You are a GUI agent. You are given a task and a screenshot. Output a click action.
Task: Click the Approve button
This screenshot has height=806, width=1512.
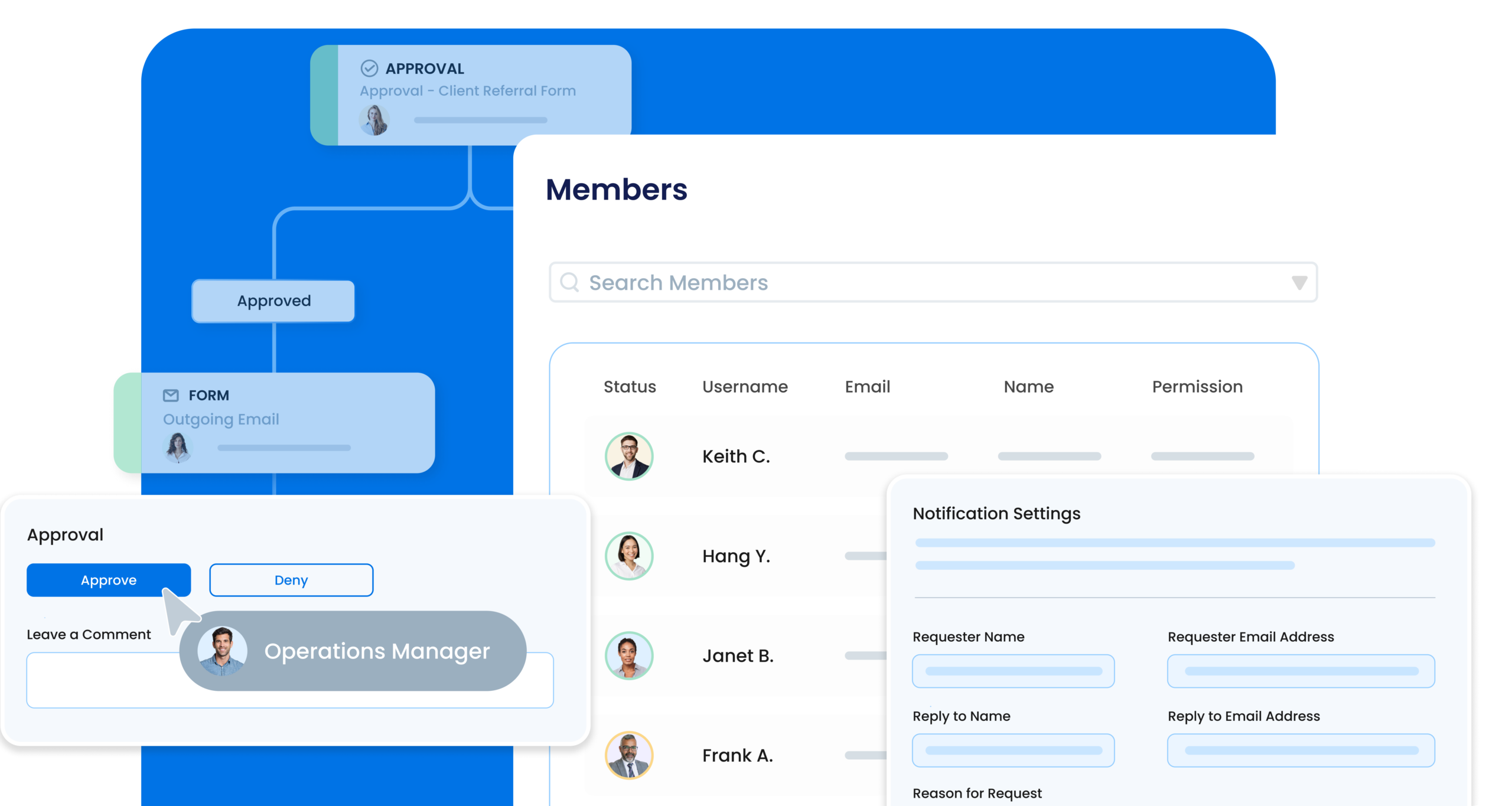[x=109, y=580]
